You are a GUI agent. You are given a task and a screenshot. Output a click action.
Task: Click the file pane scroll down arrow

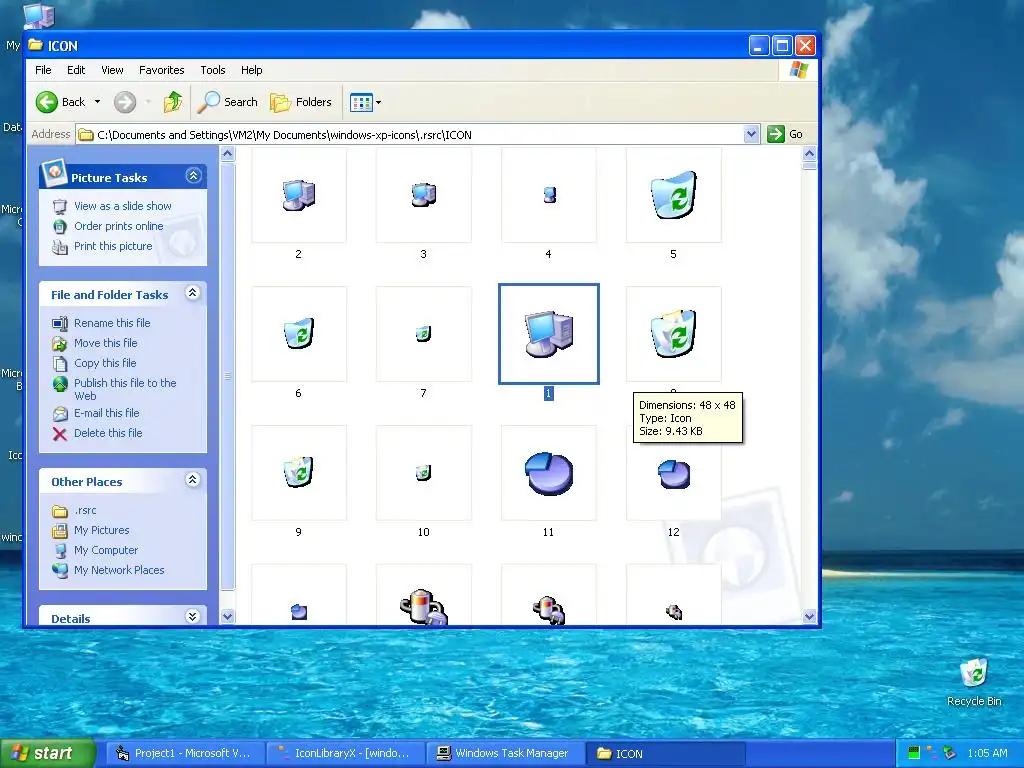[809, 616]
